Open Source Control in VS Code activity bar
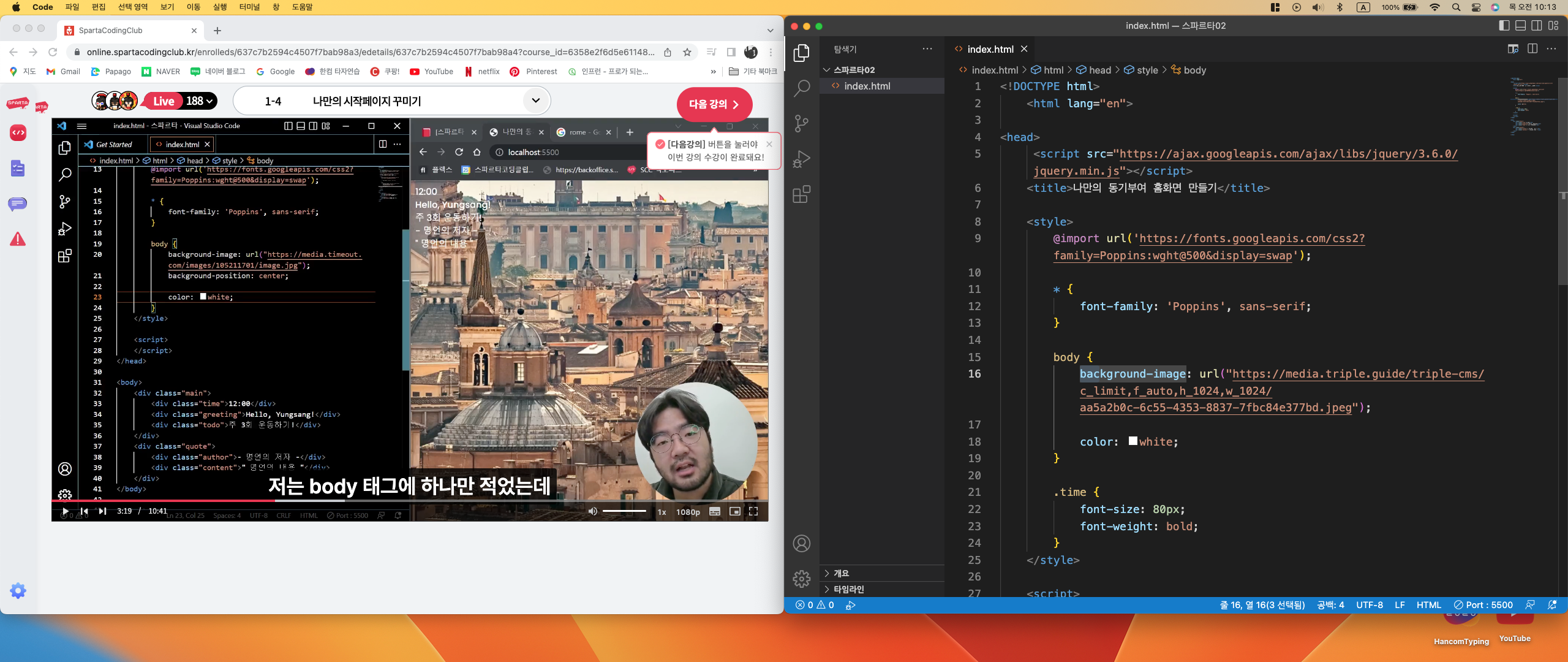This screenshot has width=1568, height=662. (x=801, y=124)
